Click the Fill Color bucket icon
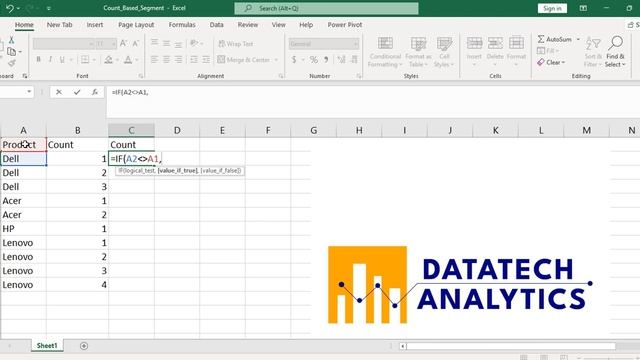640x360 pixels. 108,60
